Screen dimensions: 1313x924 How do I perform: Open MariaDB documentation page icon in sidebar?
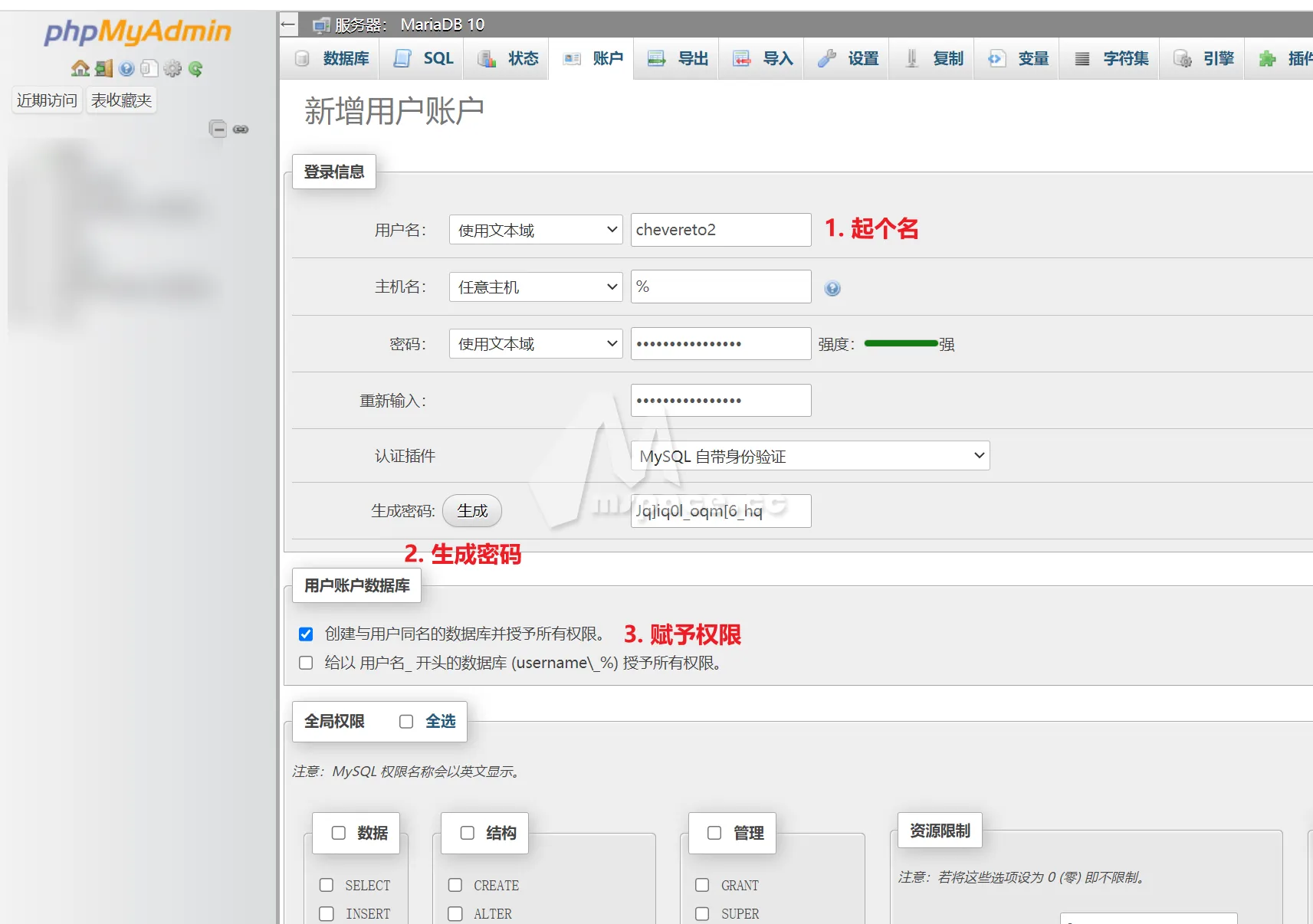click(149, 69)
